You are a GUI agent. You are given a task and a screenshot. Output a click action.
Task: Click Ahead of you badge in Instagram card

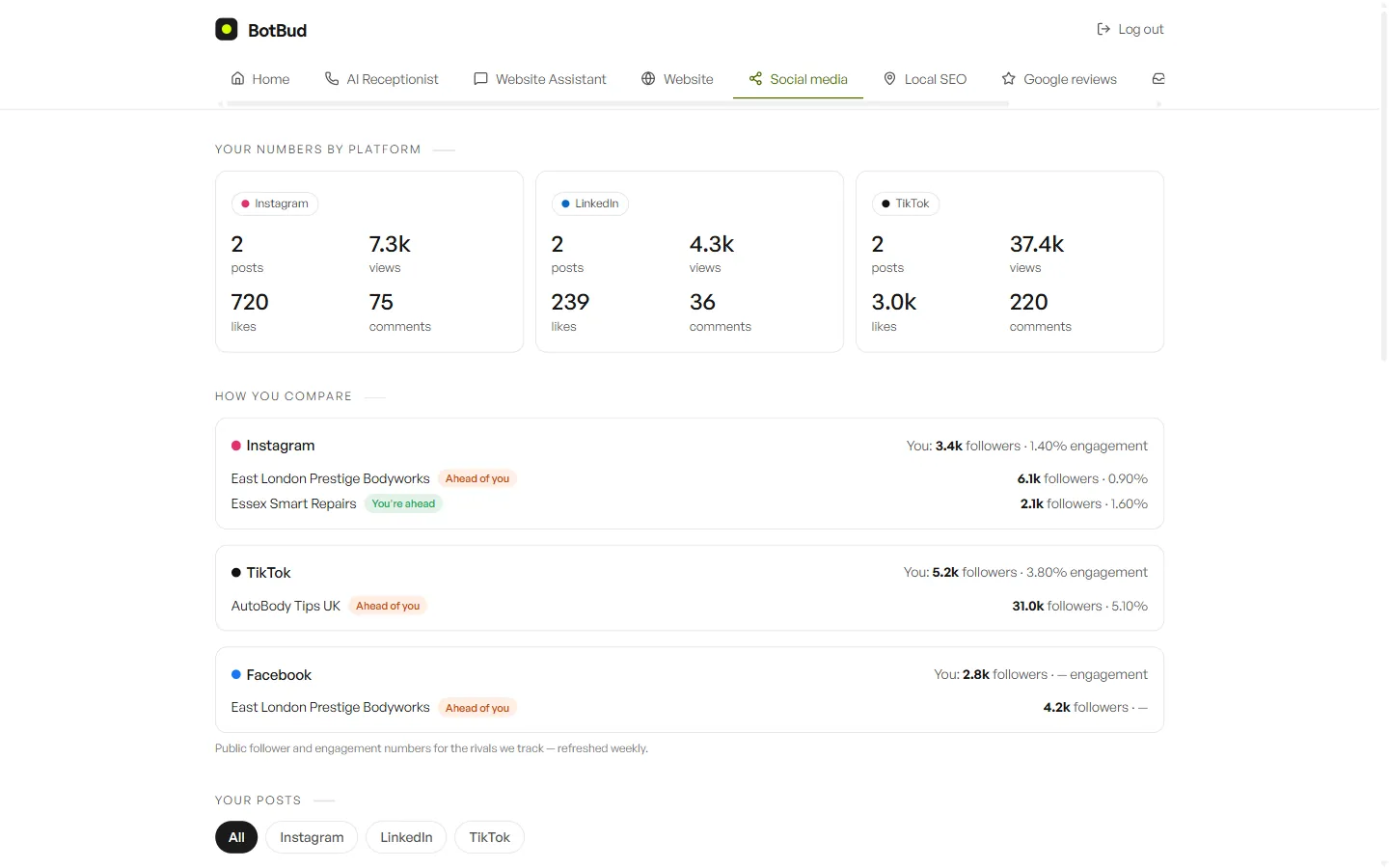click(x=477, y=478)
